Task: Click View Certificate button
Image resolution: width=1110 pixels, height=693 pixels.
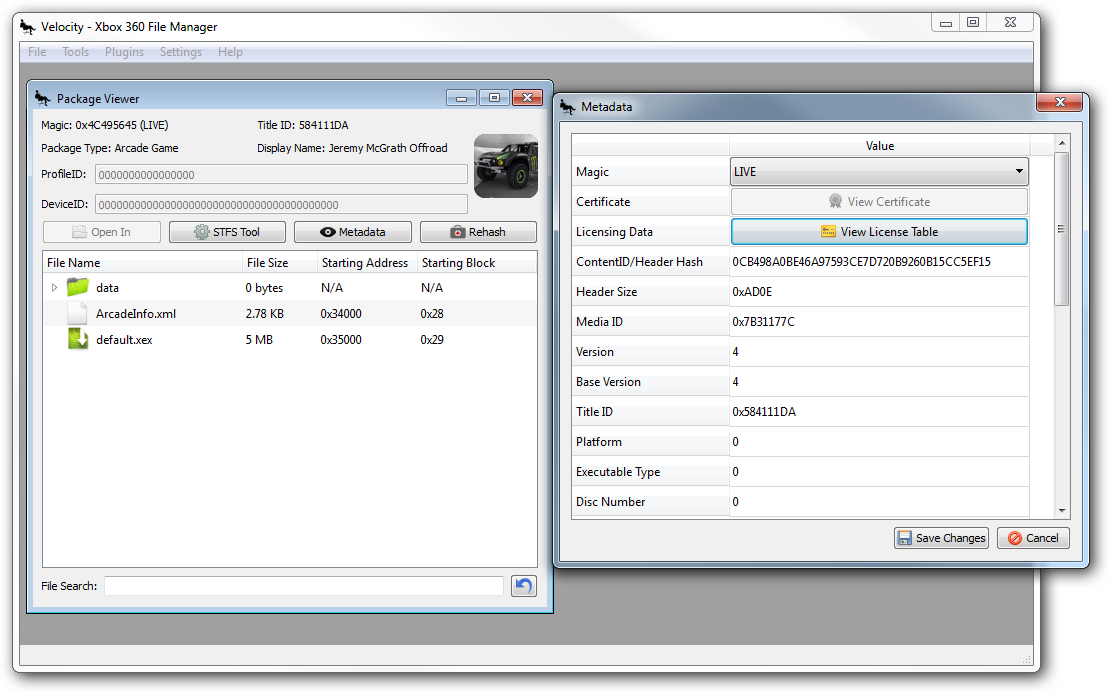Action: point(879,202)
